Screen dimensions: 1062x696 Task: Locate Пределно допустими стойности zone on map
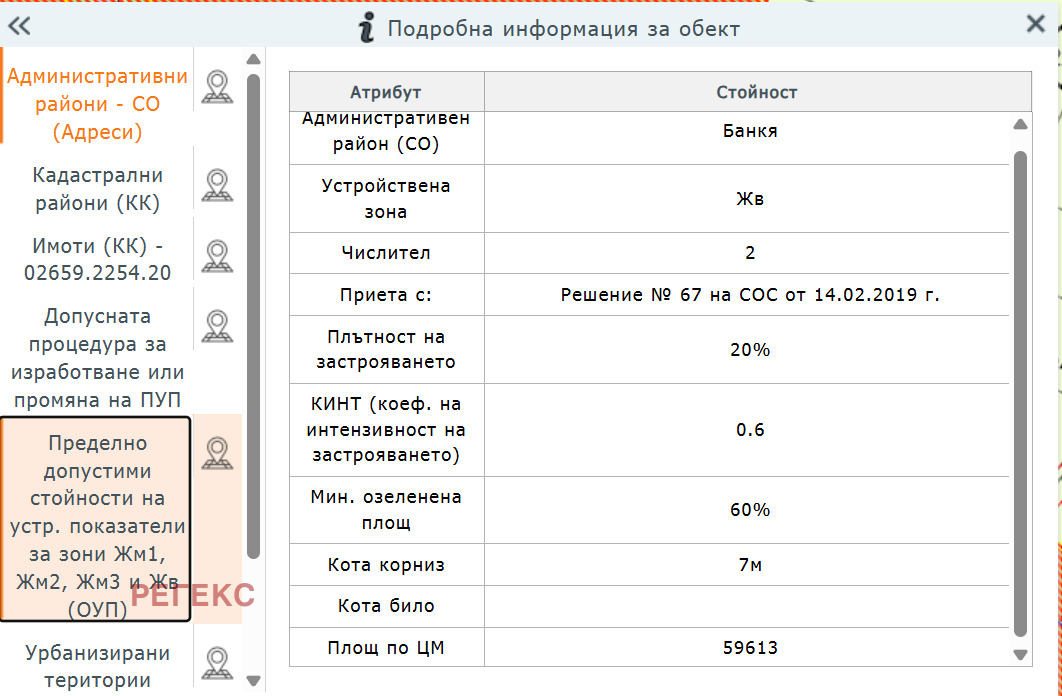pos(217,454)
